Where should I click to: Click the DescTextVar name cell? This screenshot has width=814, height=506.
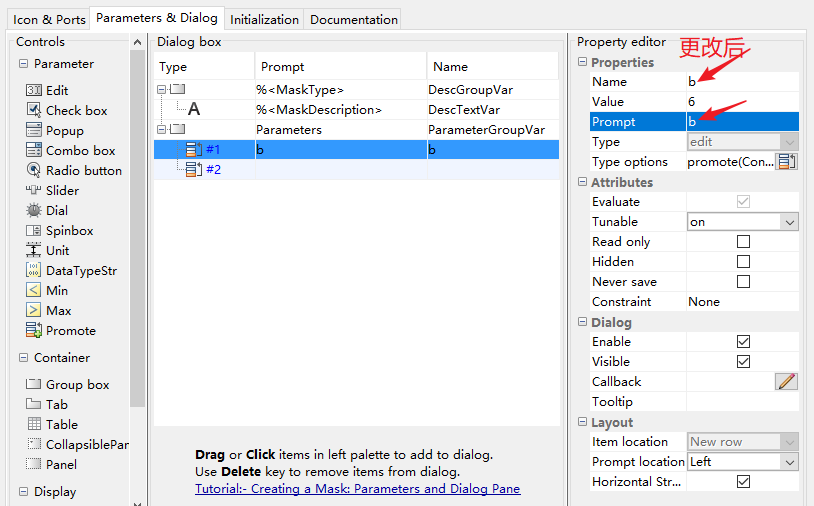493,110
